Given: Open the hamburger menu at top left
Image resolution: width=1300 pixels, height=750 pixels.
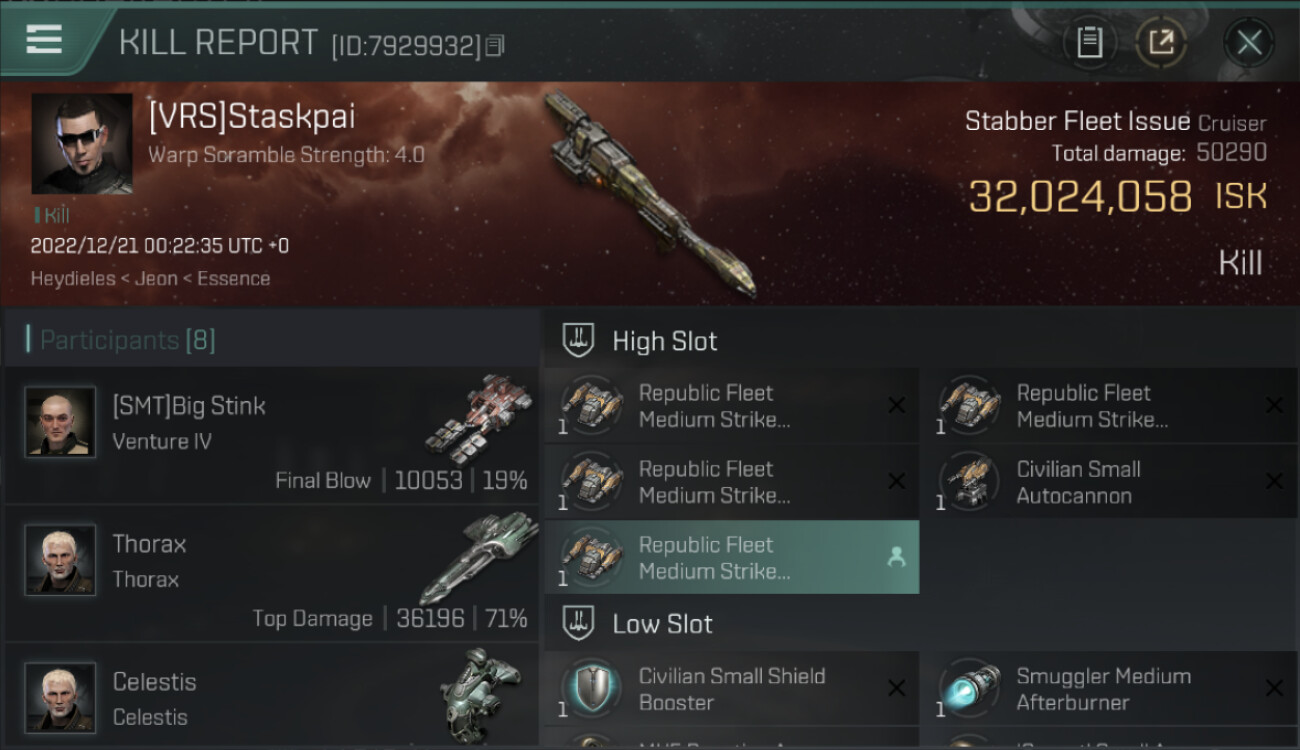Looking at the screenshot, I should 44,40.
